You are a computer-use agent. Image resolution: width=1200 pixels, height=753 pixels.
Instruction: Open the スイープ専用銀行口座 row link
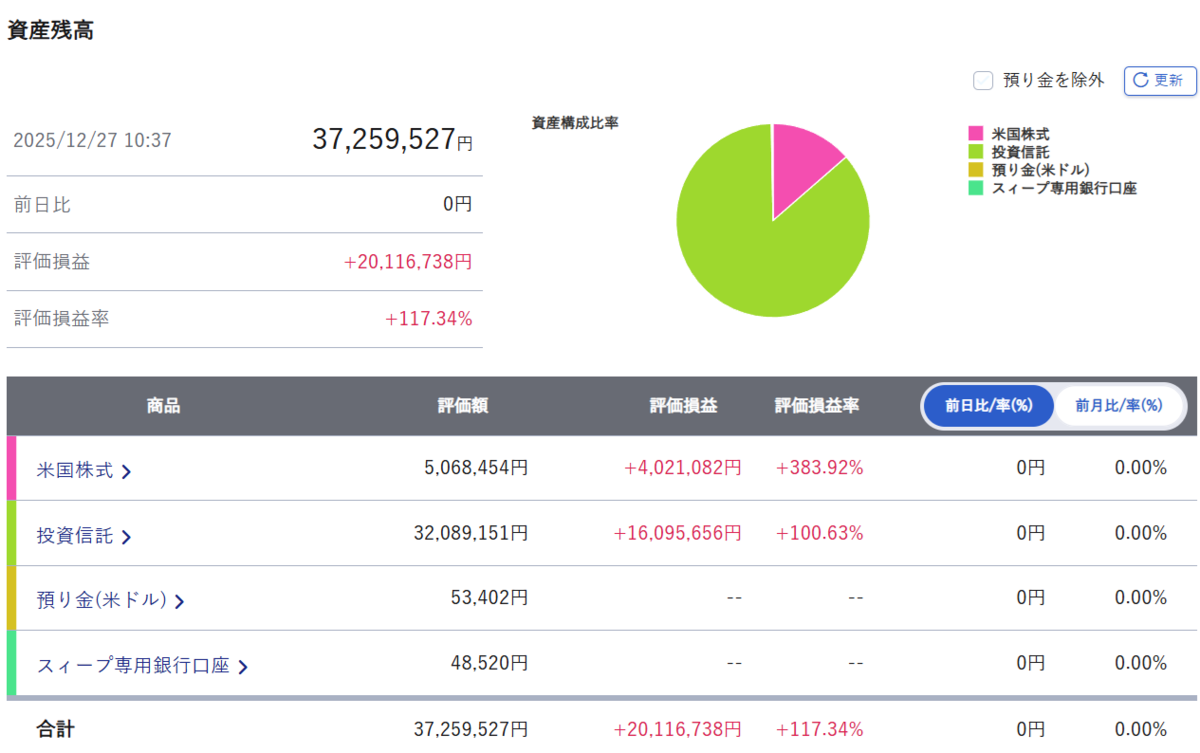click(x=134, y=665)
